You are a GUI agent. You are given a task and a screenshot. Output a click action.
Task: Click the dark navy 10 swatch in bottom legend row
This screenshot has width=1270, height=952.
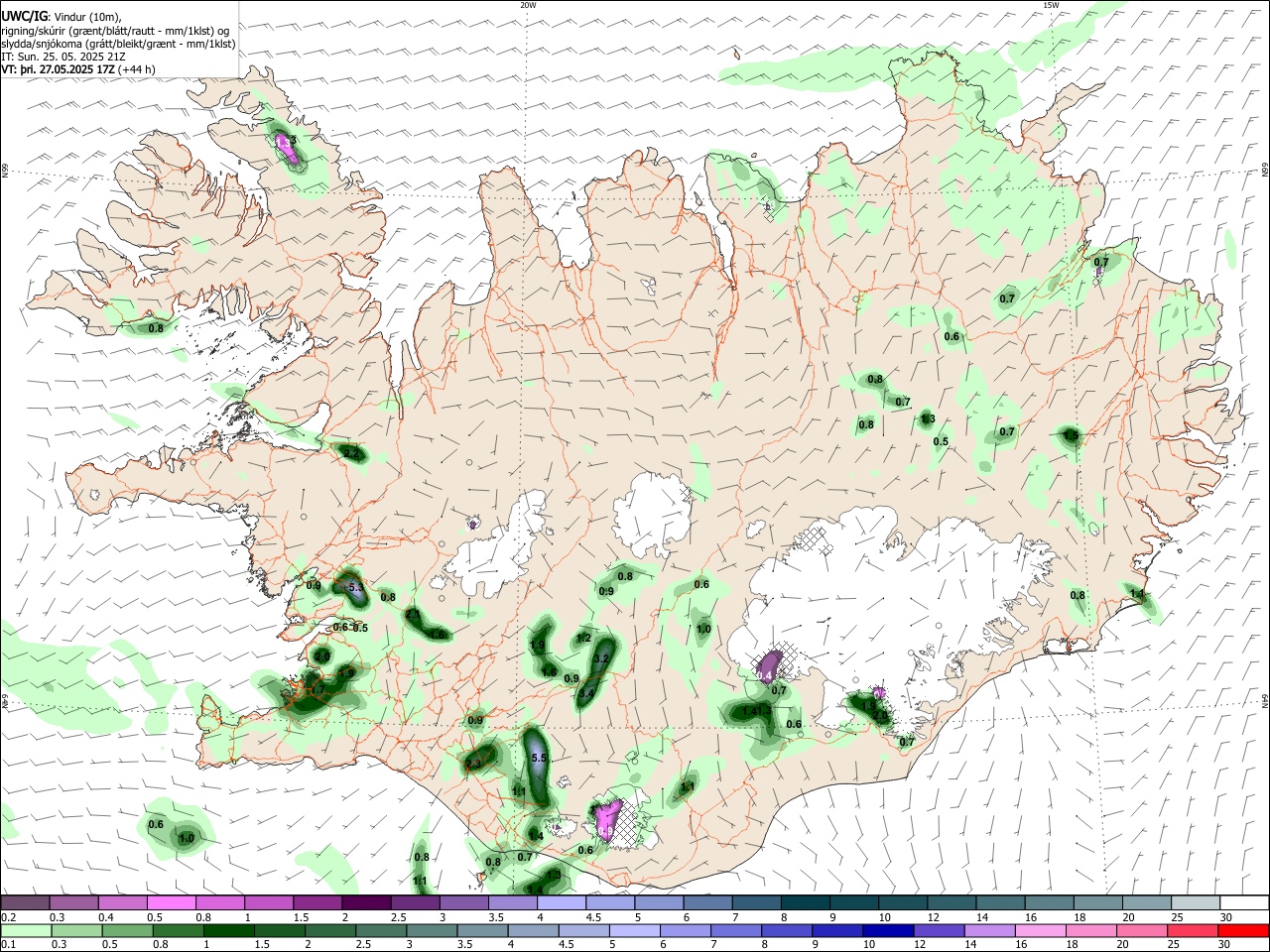pos(886,930)
